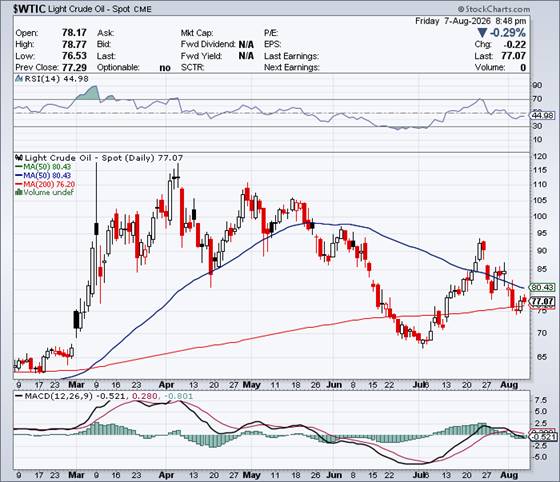The image size is (560, 482).
Task: Click the 7.5 label on MACD axis
Action: click(x=541, y=400)
